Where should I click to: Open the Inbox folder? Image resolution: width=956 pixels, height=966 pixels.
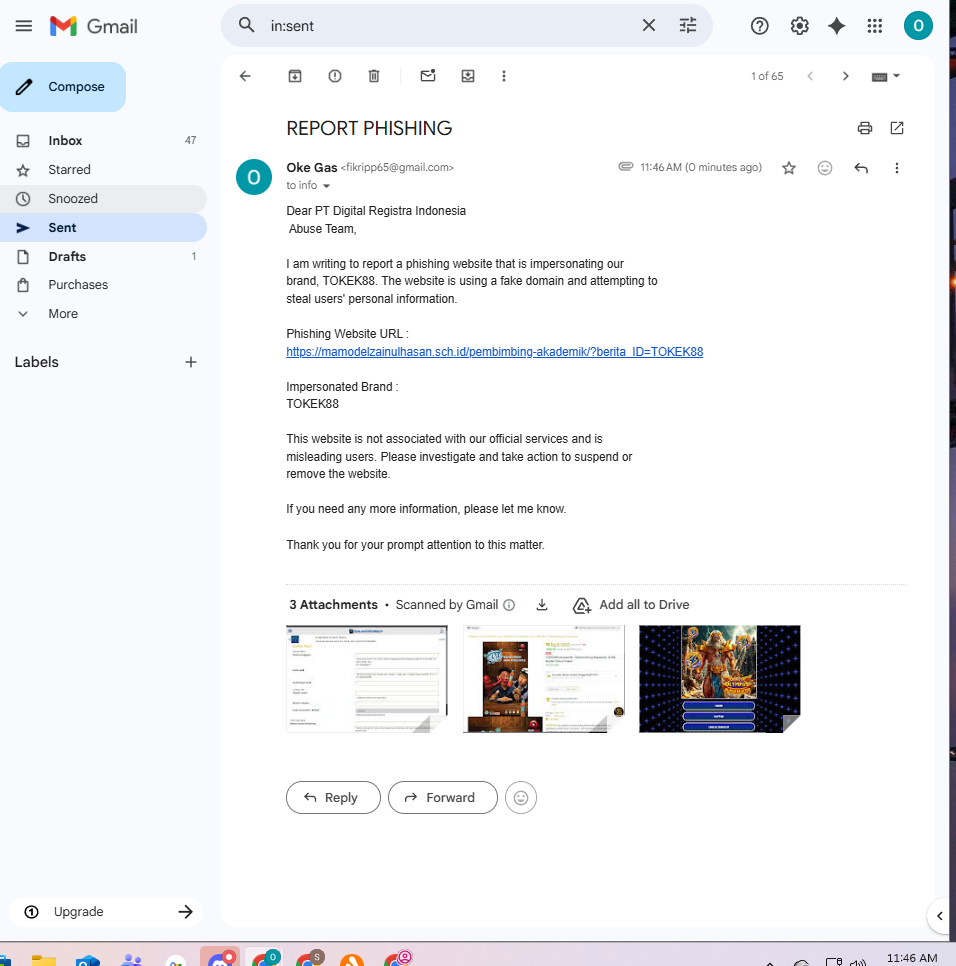point(103,140)
